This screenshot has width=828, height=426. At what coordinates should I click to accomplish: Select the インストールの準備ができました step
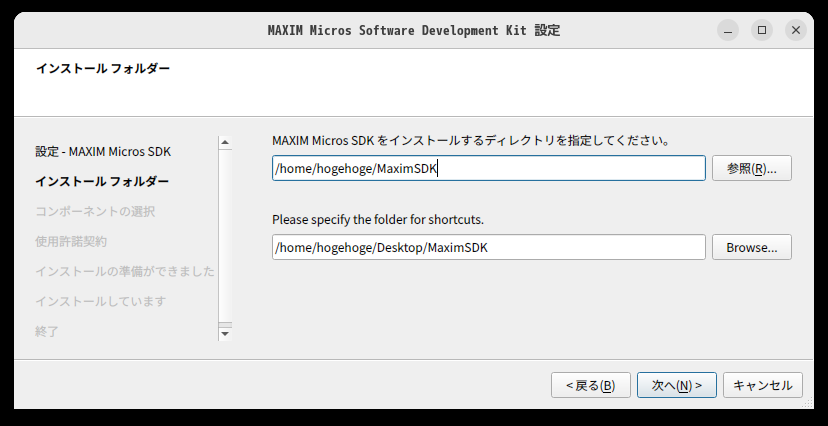(x=125, y=271)
